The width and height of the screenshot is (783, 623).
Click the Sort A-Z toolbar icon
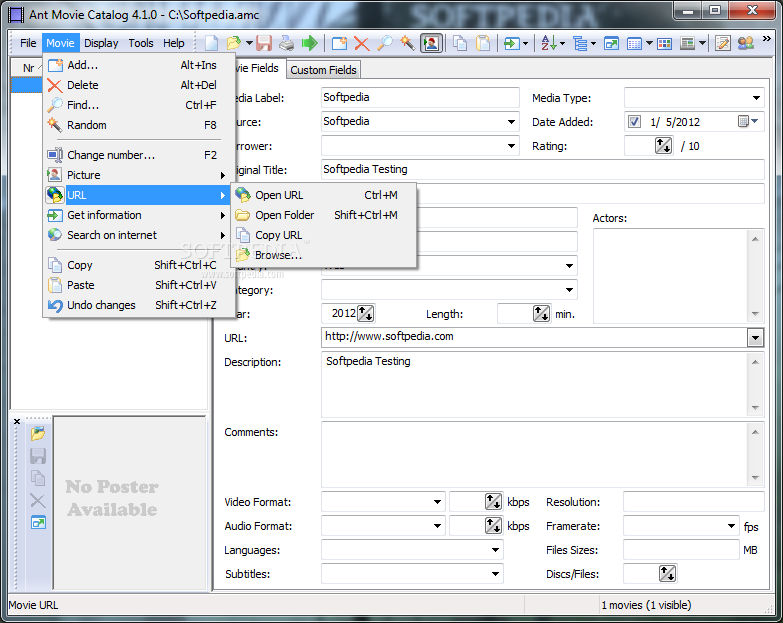[548, 43]
